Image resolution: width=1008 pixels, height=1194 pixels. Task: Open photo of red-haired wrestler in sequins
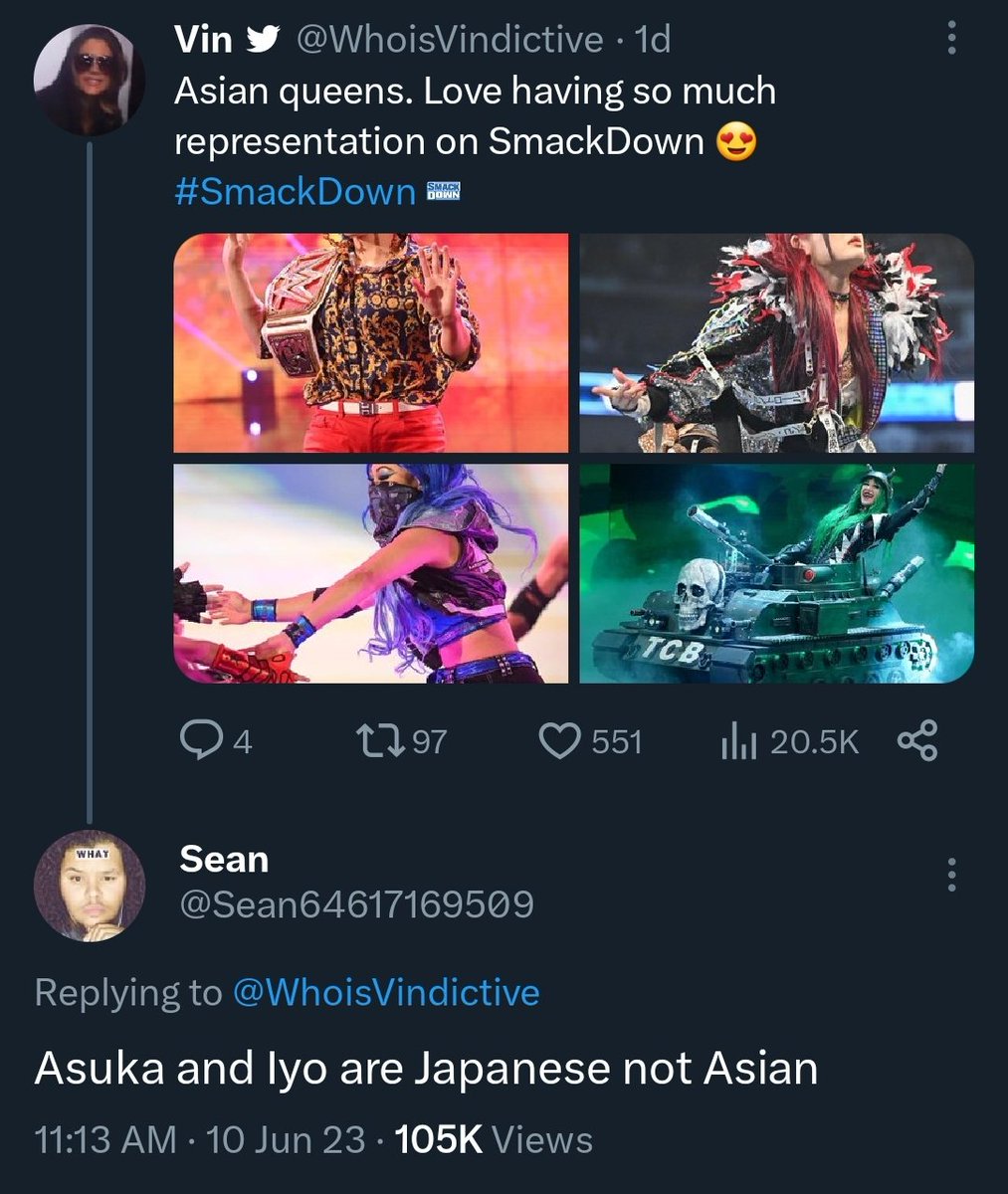point(777,343)
